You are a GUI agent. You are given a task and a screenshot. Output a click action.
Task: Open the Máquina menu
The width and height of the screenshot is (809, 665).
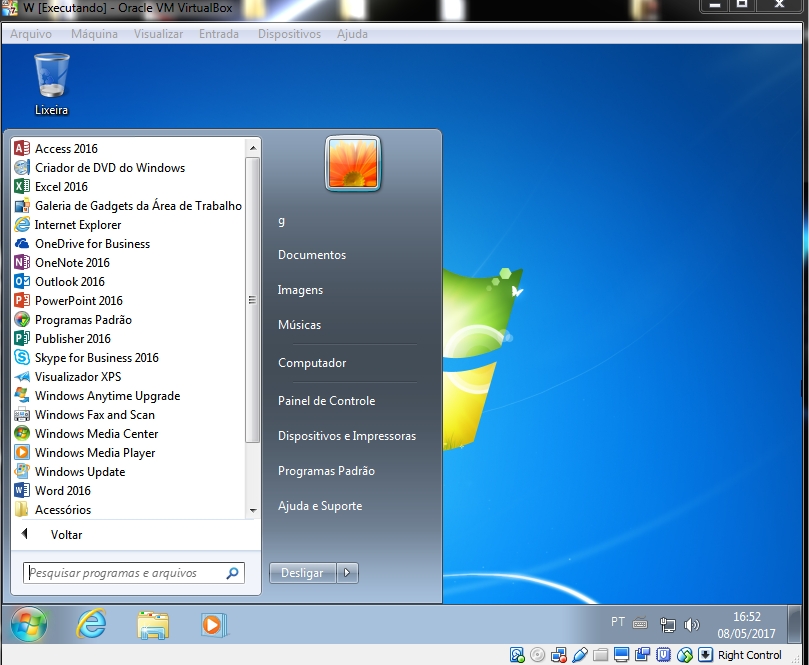tap(94, 34)
